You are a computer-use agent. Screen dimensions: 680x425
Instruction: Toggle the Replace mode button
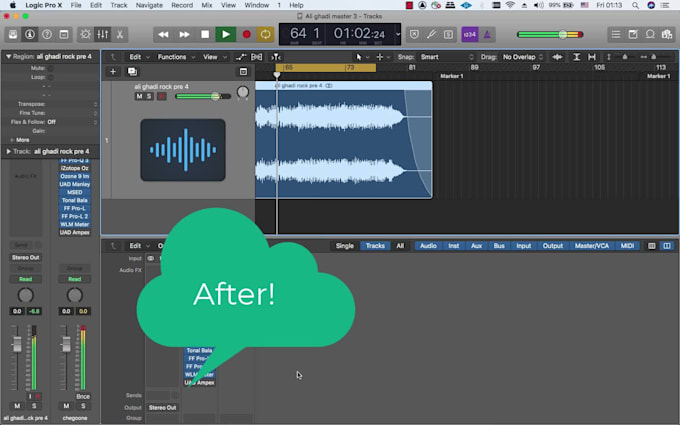click(415, 34)
